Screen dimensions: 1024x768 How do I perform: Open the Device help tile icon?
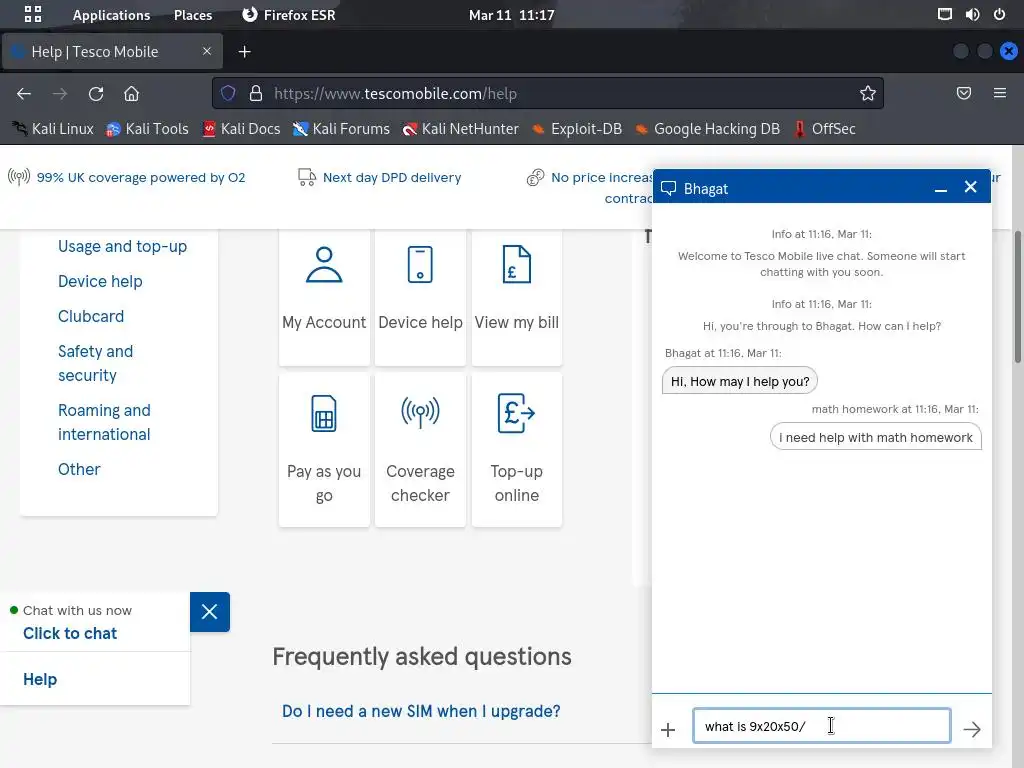coord(420,264)
